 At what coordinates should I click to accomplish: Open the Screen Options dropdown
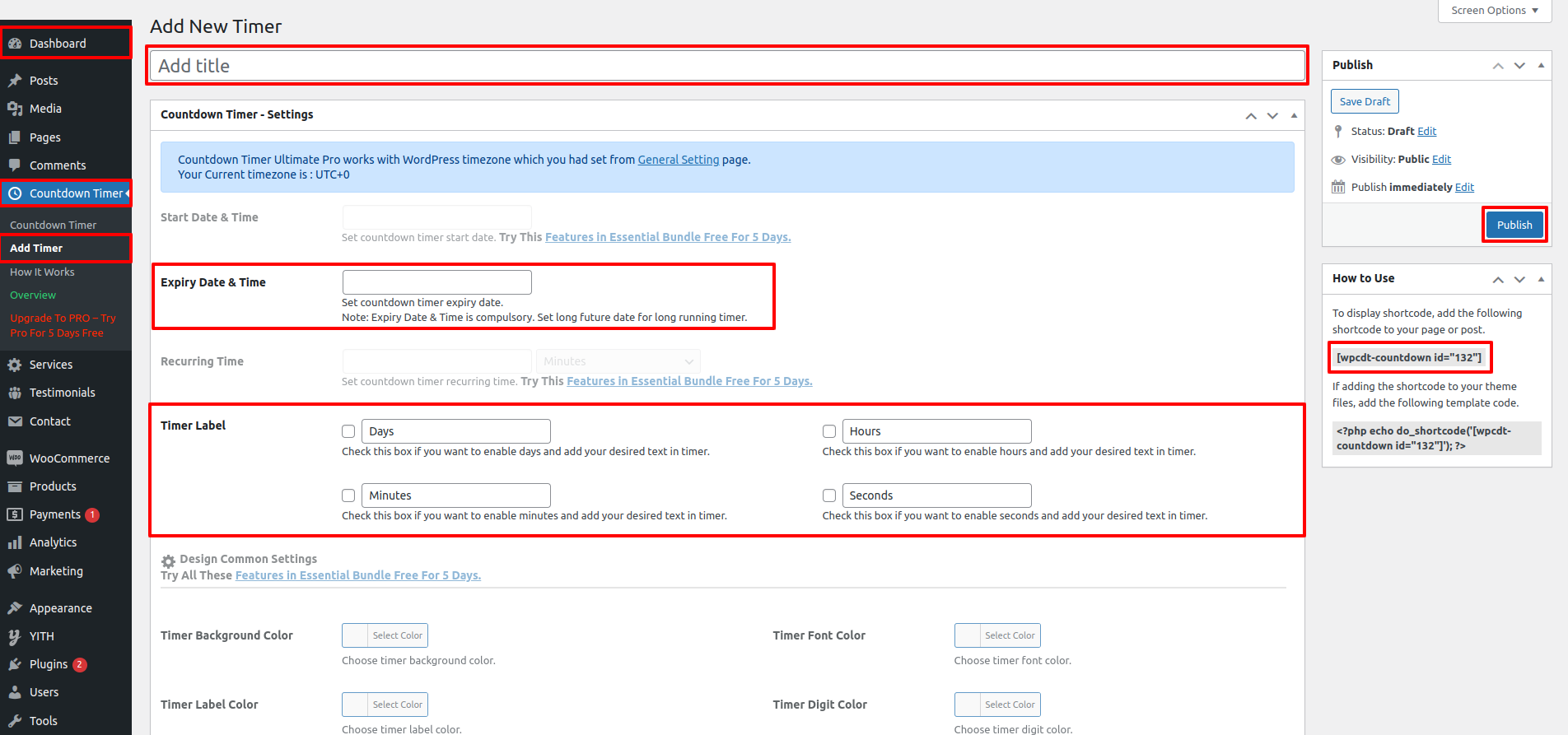point(1495,11)
